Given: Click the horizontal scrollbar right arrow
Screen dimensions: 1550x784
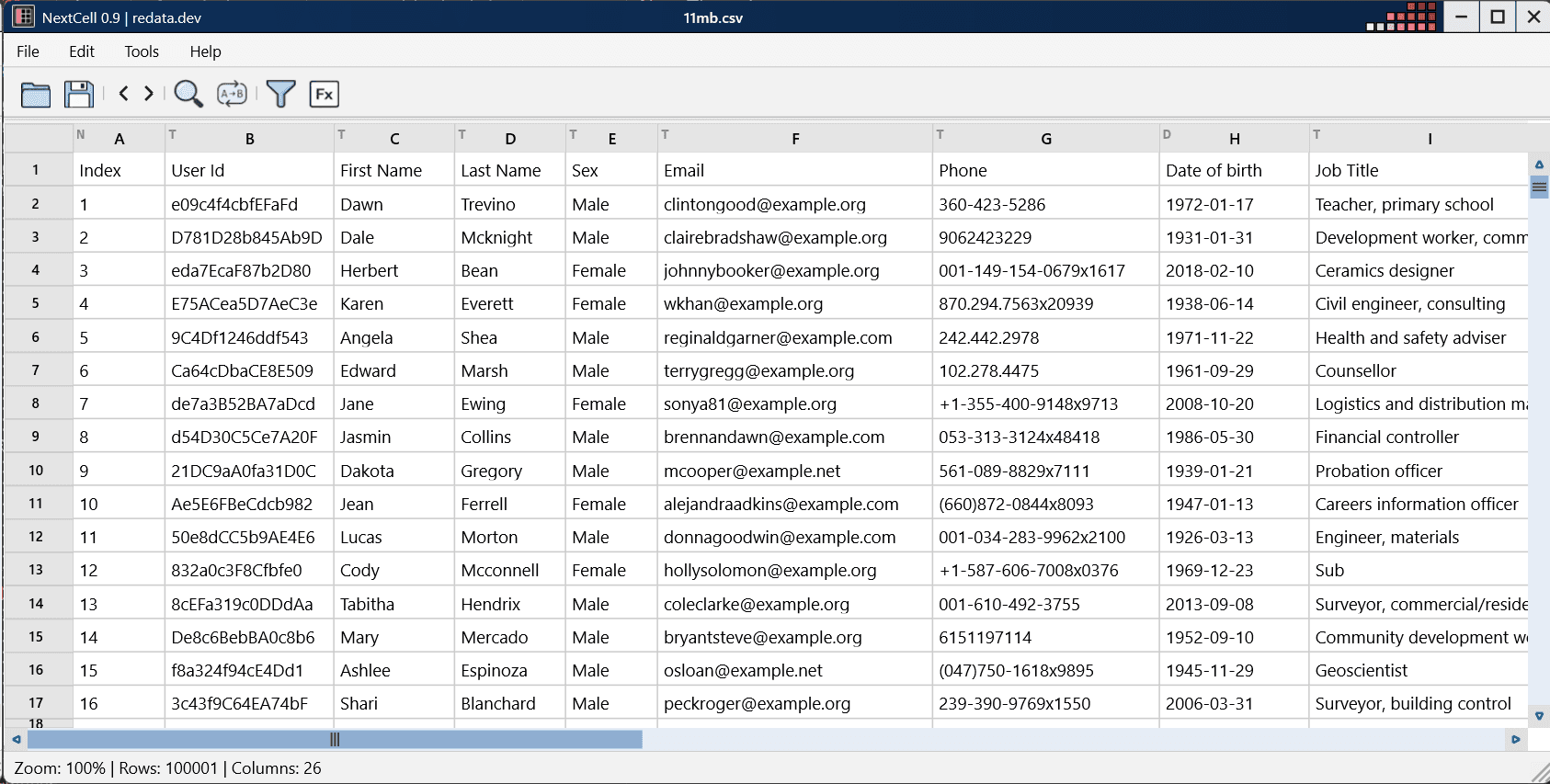Looking at the screenshot, I should click(1516, 739).
